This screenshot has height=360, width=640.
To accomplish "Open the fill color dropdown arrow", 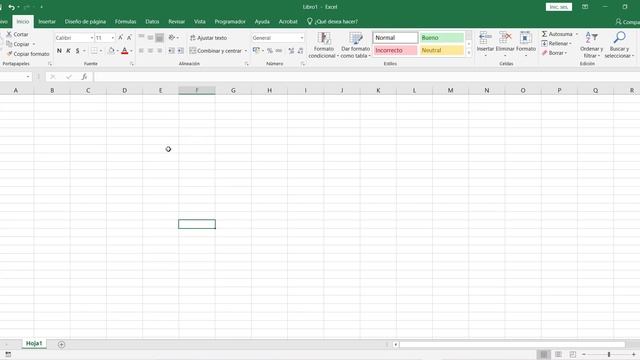I will point(118,51).
